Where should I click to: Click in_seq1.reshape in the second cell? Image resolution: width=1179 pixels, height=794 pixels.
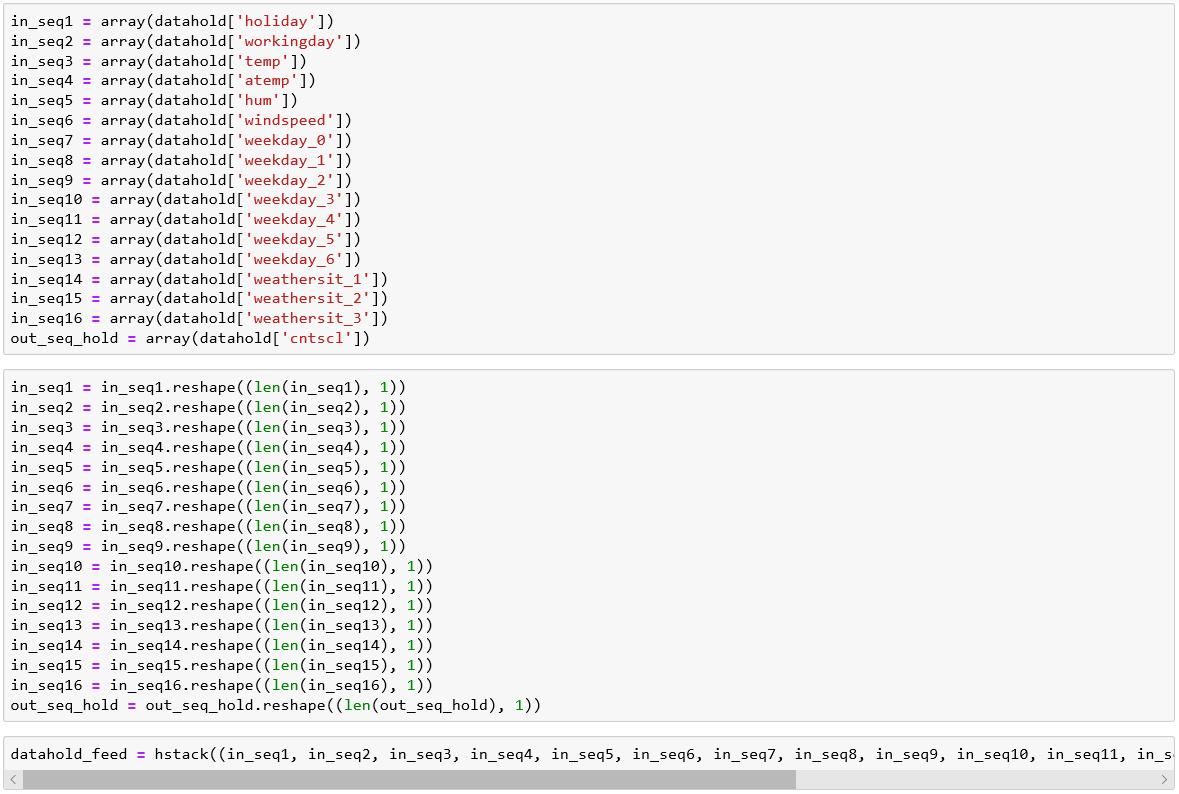pyautogui.click(x=168, y=387)
